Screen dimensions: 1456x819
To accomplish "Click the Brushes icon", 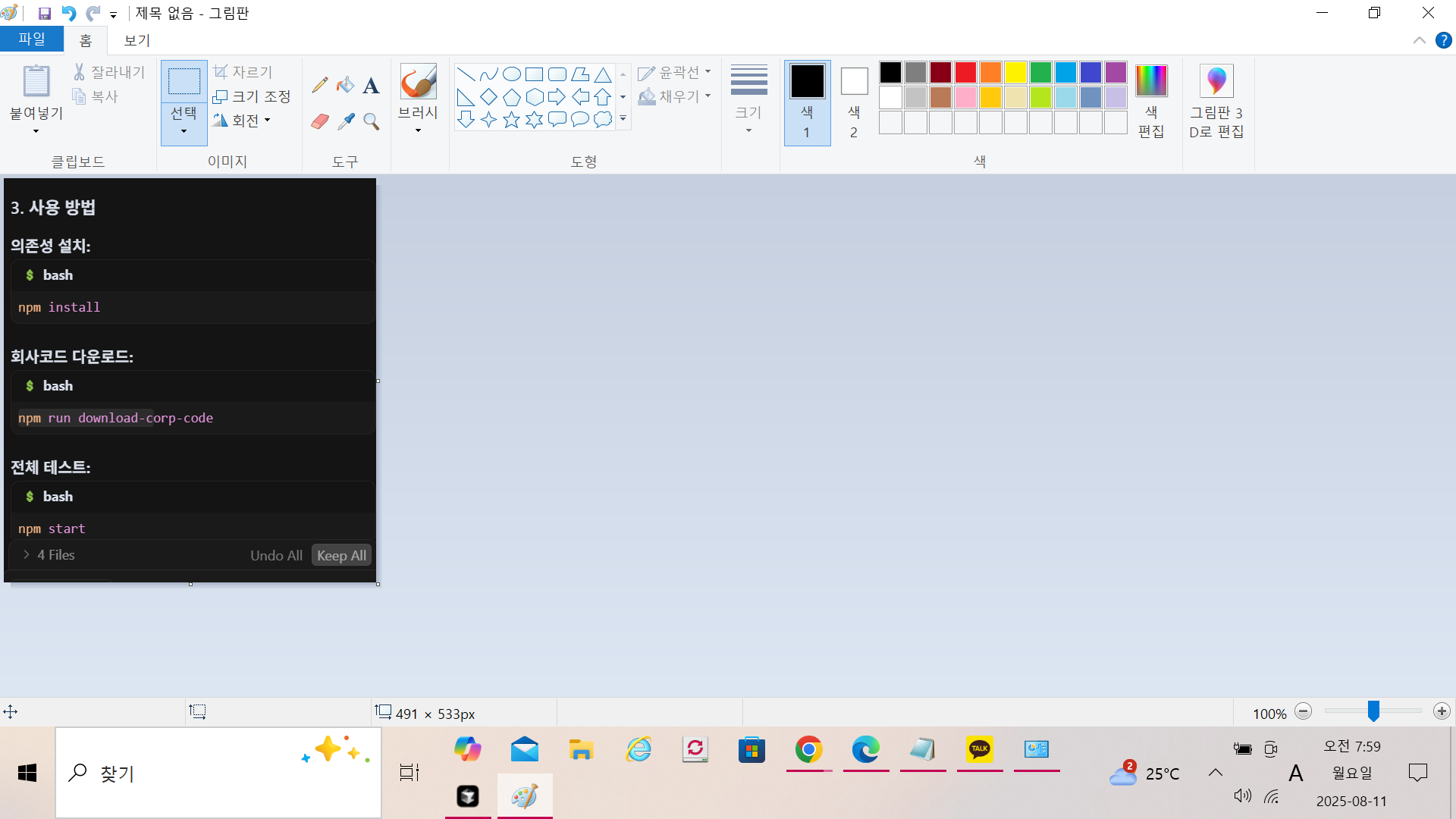I will (419, 81).
